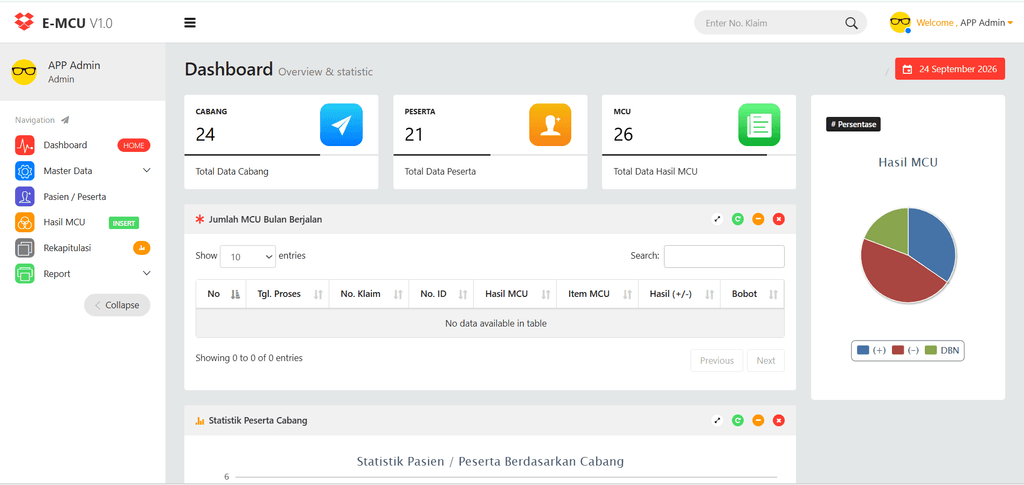The width and height of the screenshot is (1024, 485).
Task: Click the search magnifier icon
Action: (x=851, y=23)
